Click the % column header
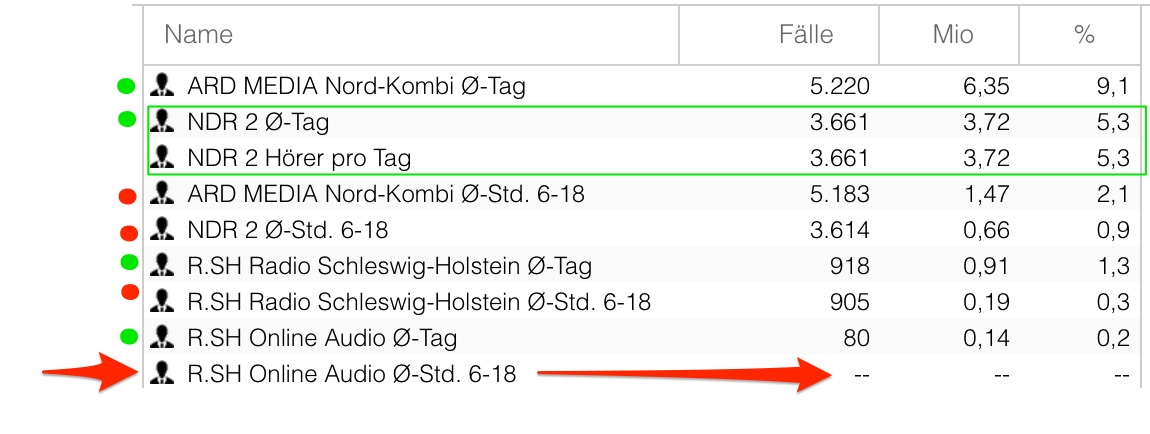This screenshot has height=434, width=1150. coord(1084,35)
